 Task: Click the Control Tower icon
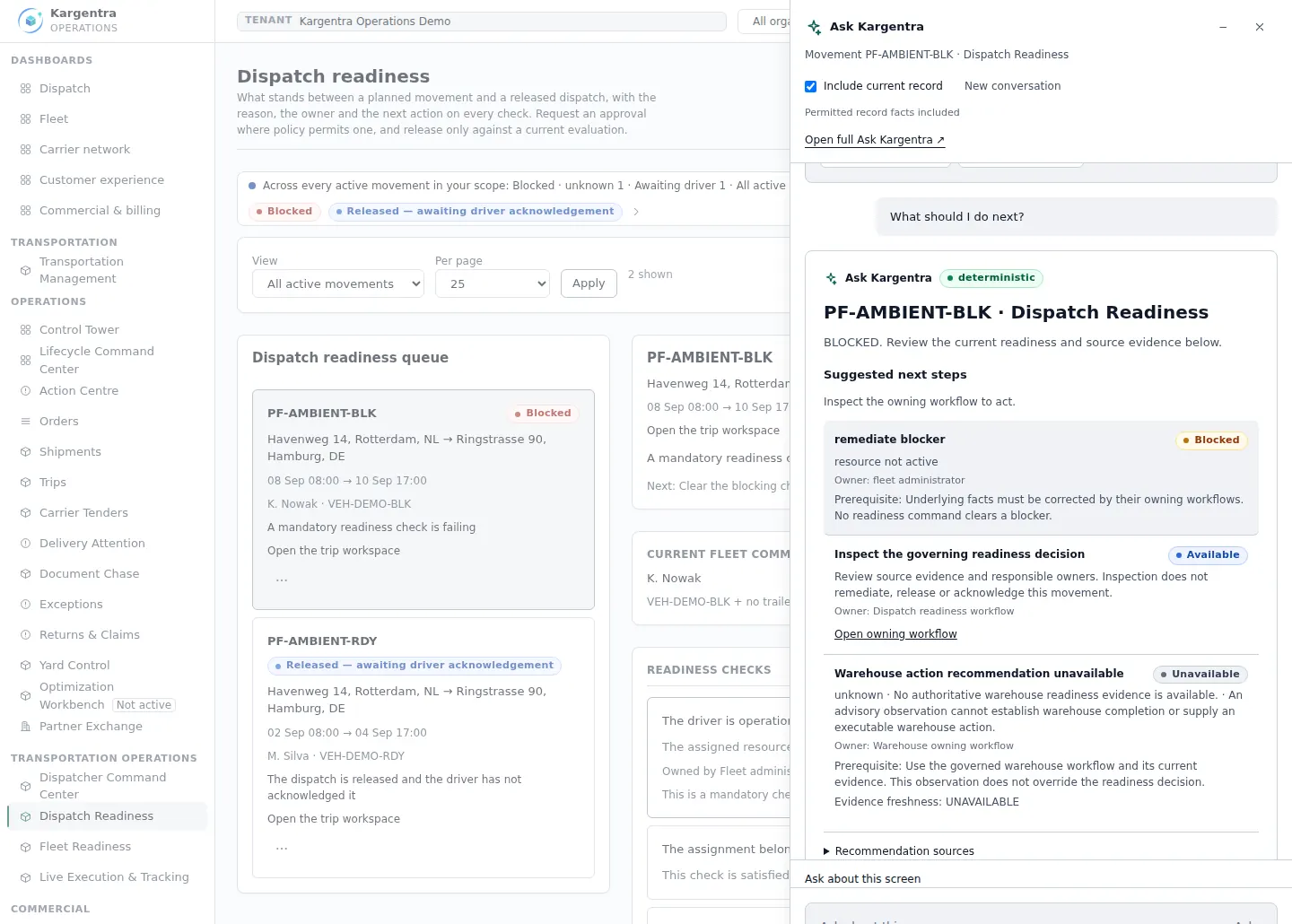coord(25,330)
